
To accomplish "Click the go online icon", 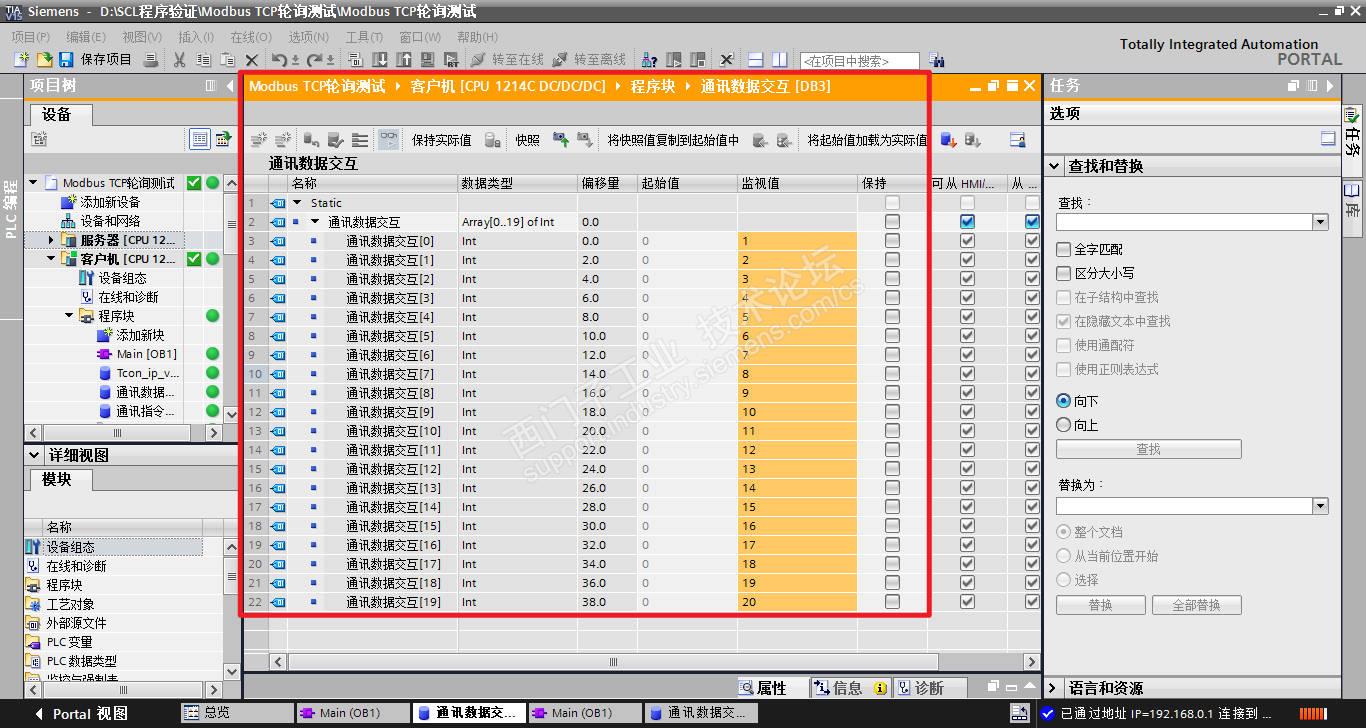I will pyautogui.click(x=479, y=60).
